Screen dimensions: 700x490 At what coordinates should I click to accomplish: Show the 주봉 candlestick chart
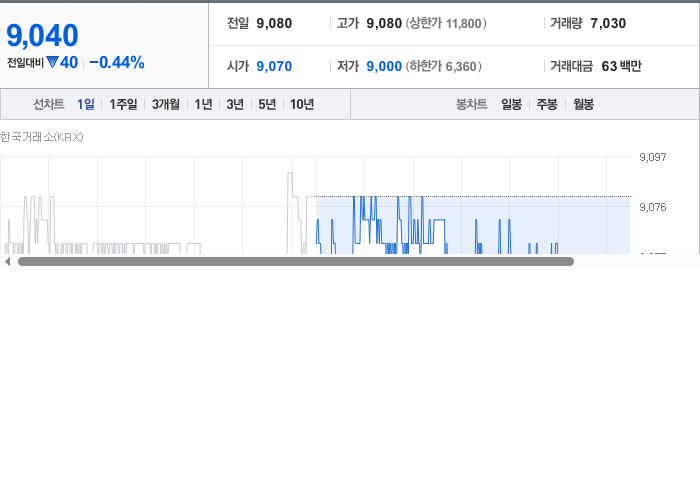click(547, 104)
